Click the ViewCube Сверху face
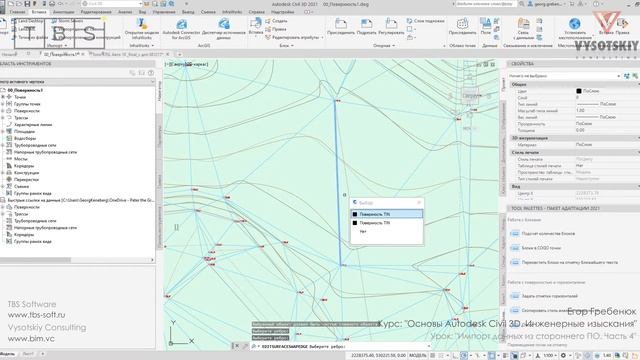The image size is (640, 360). (471, 96)
